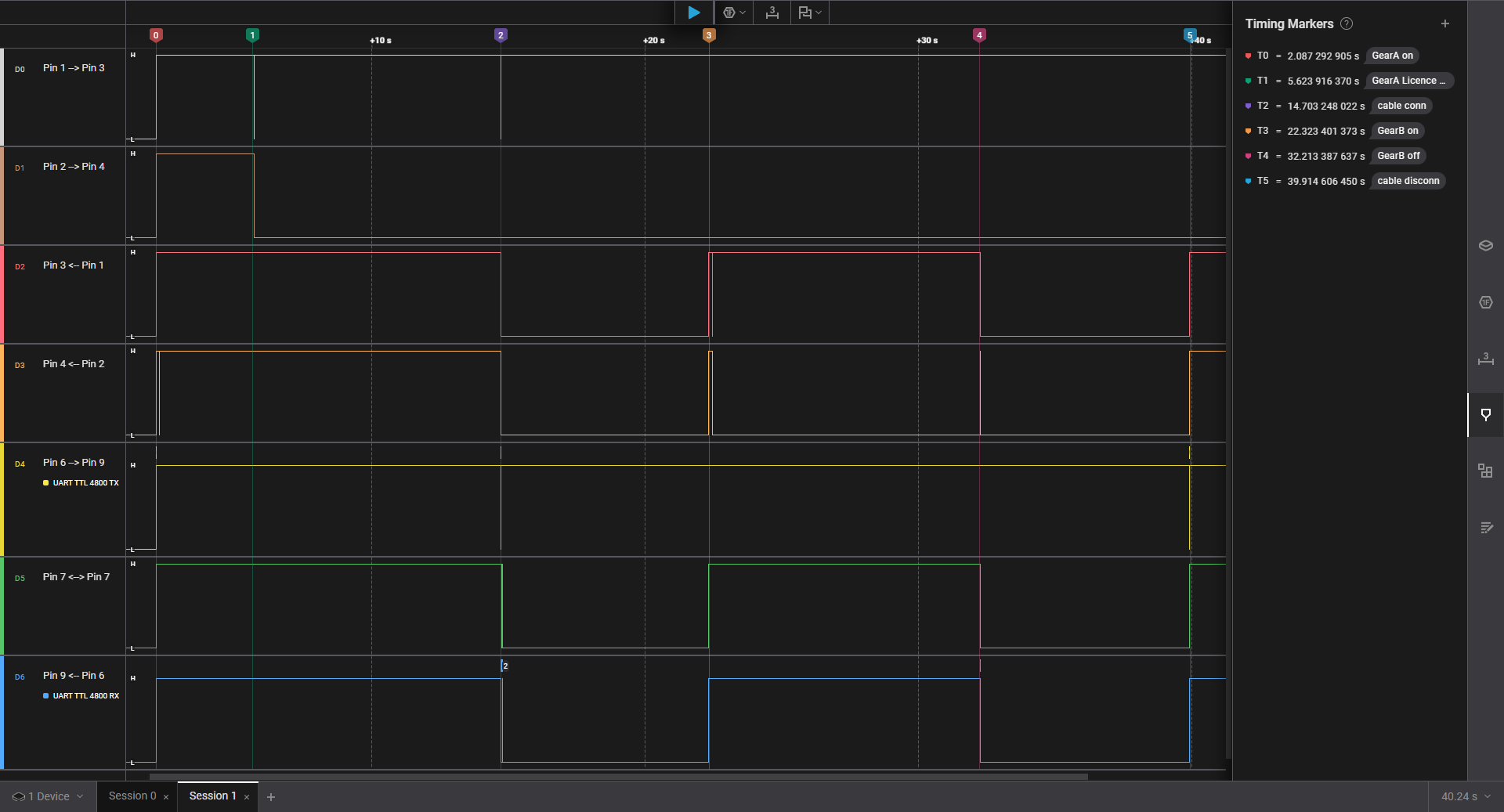Open the 1 Device dropdown

click(x=48, y=796)
